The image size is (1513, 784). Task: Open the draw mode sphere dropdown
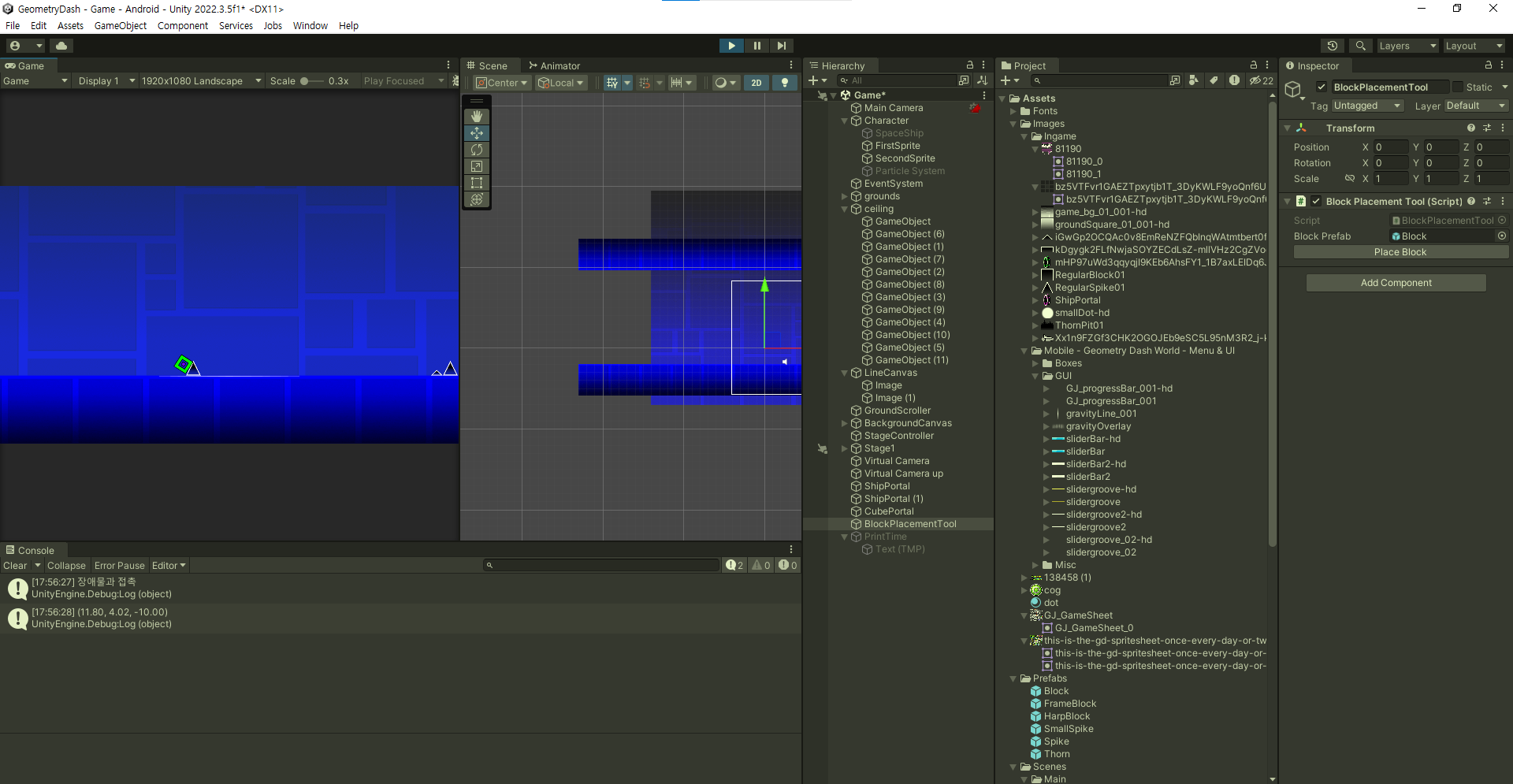tap(725, 82)
